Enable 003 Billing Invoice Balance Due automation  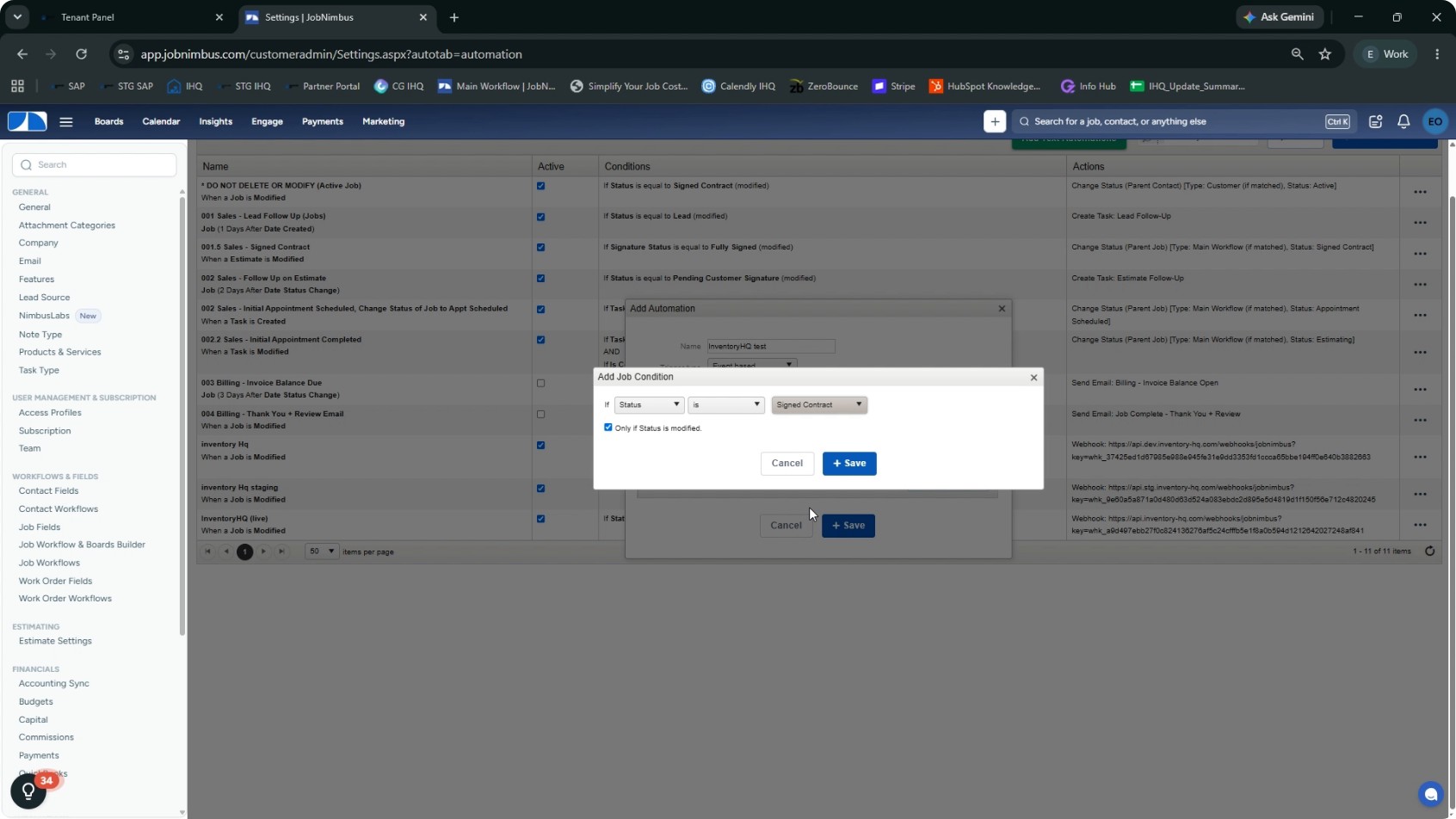pyautogui.click(x=540, y=383)
